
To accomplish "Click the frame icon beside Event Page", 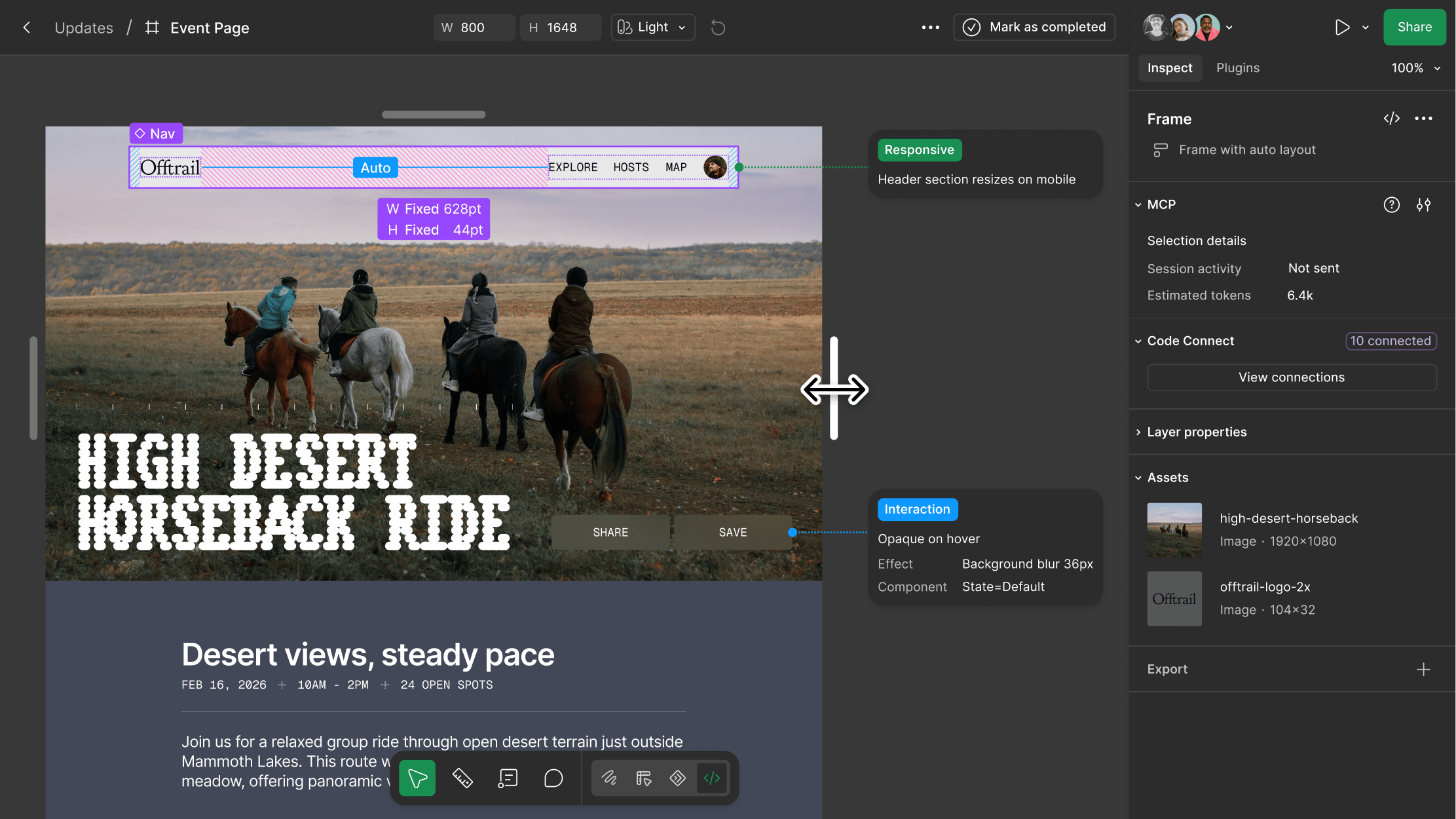I will coord(152,28).
